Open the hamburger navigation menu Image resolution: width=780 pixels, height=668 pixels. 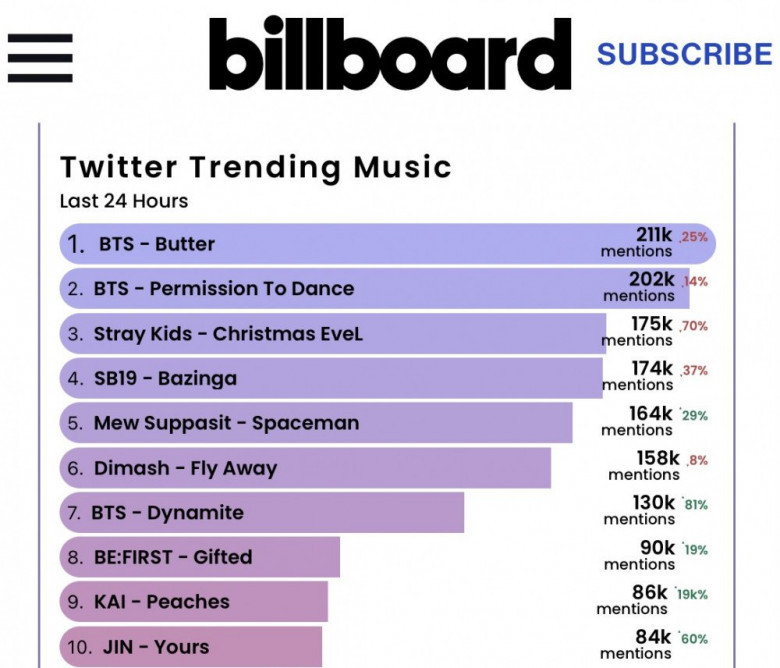[40, 56]
